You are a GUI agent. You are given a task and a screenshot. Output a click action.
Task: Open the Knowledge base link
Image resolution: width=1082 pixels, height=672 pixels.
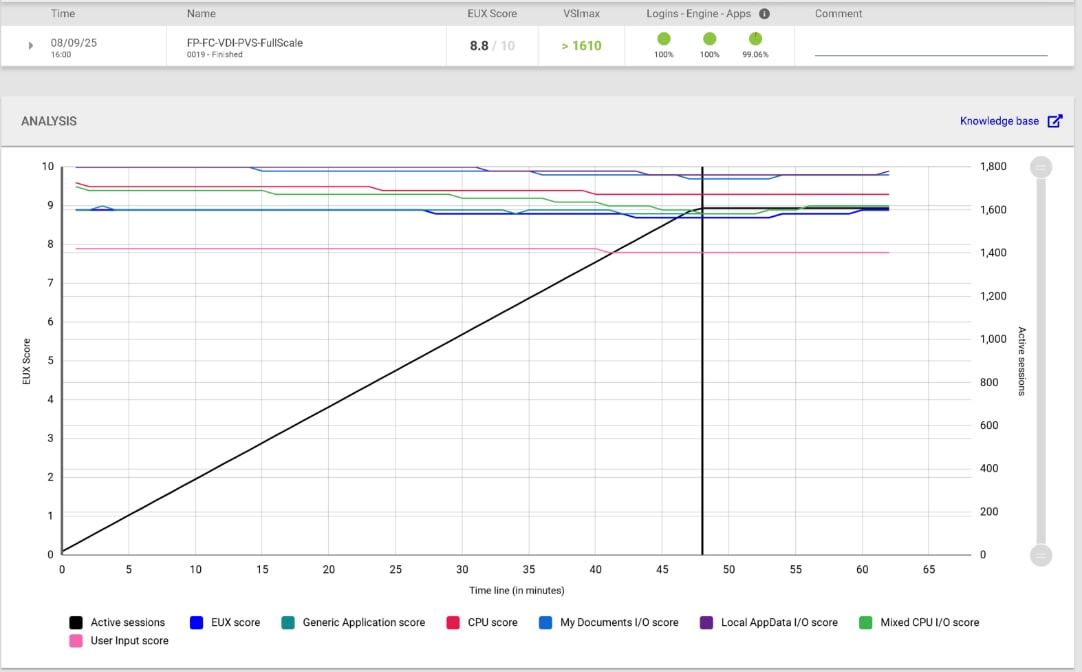999,121
